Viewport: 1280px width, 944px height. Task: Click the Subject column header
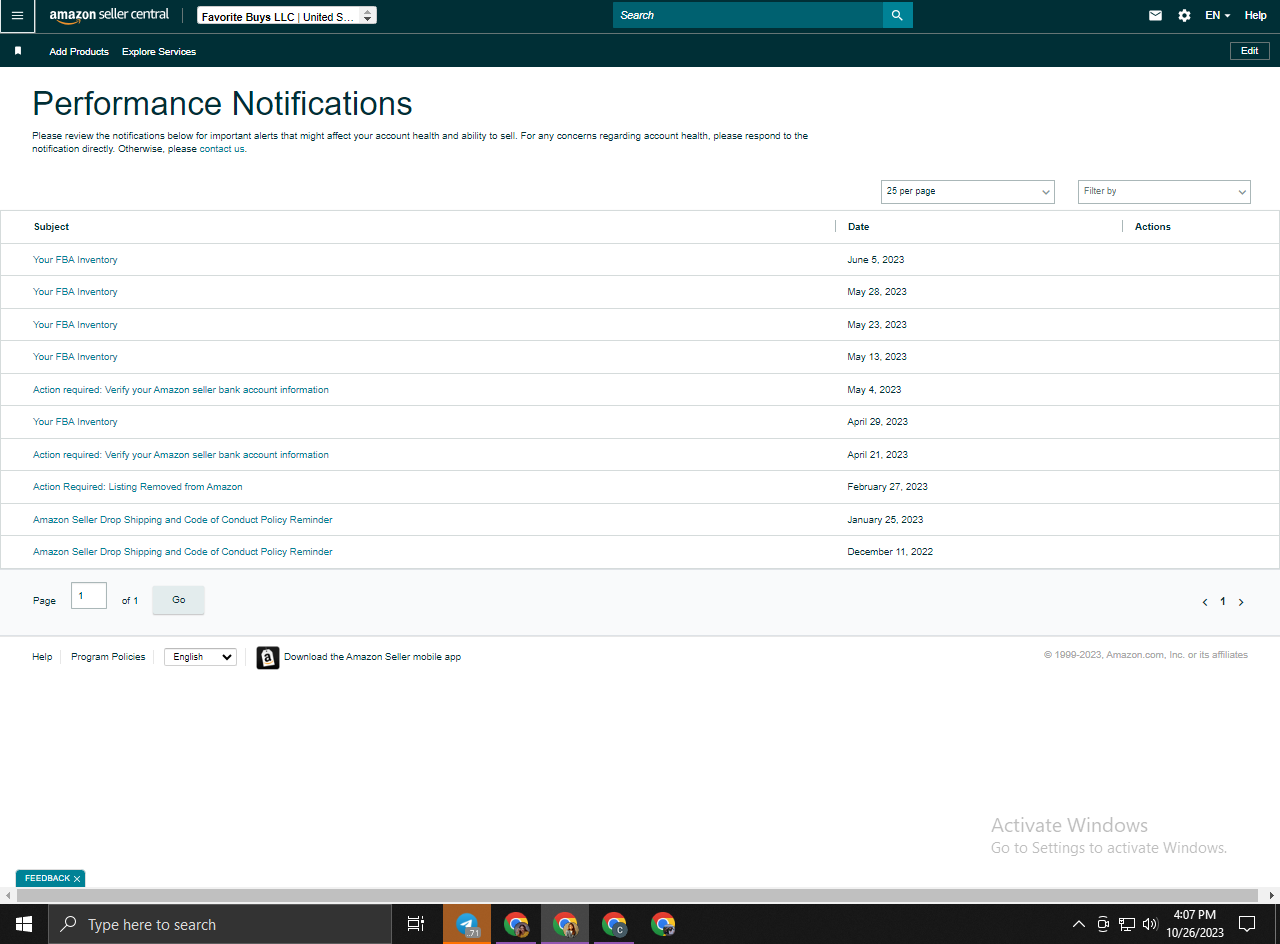52,227
